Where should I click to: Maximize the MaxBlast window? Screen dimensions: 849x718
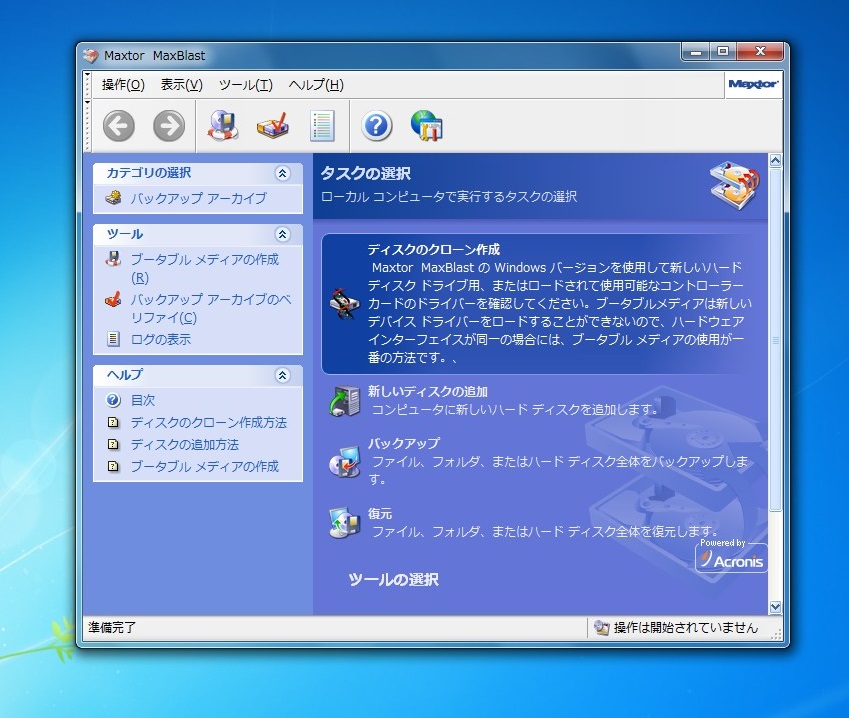pos(723,51)
